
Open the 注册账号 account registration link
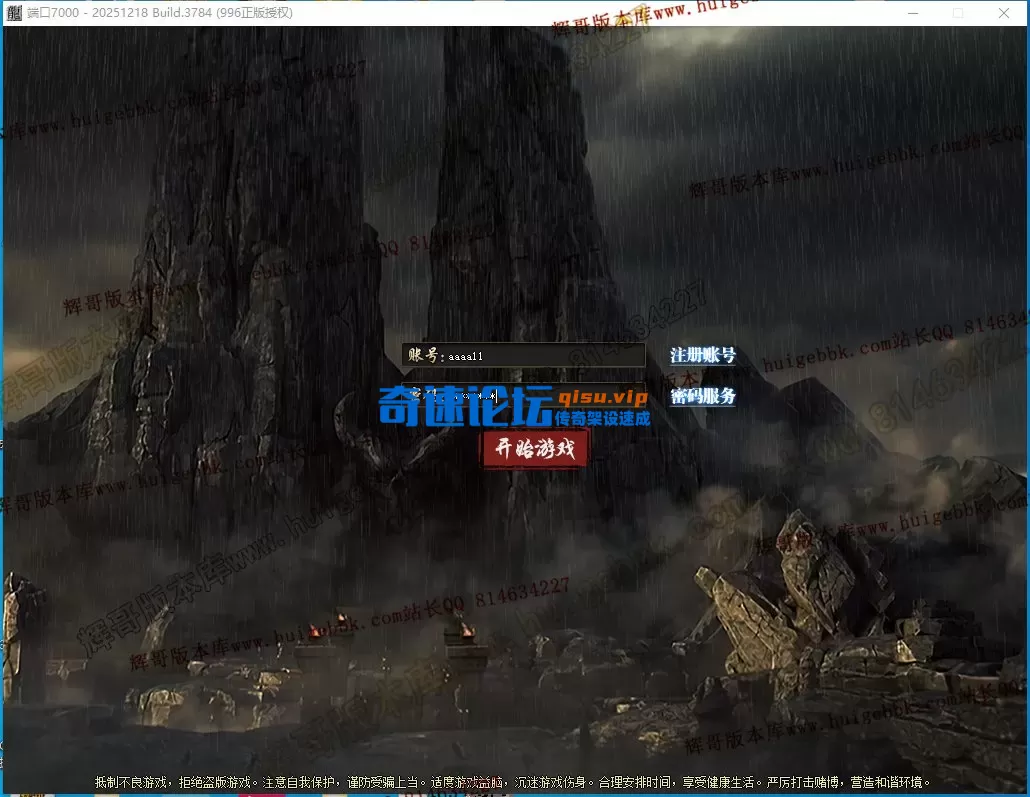702,355
